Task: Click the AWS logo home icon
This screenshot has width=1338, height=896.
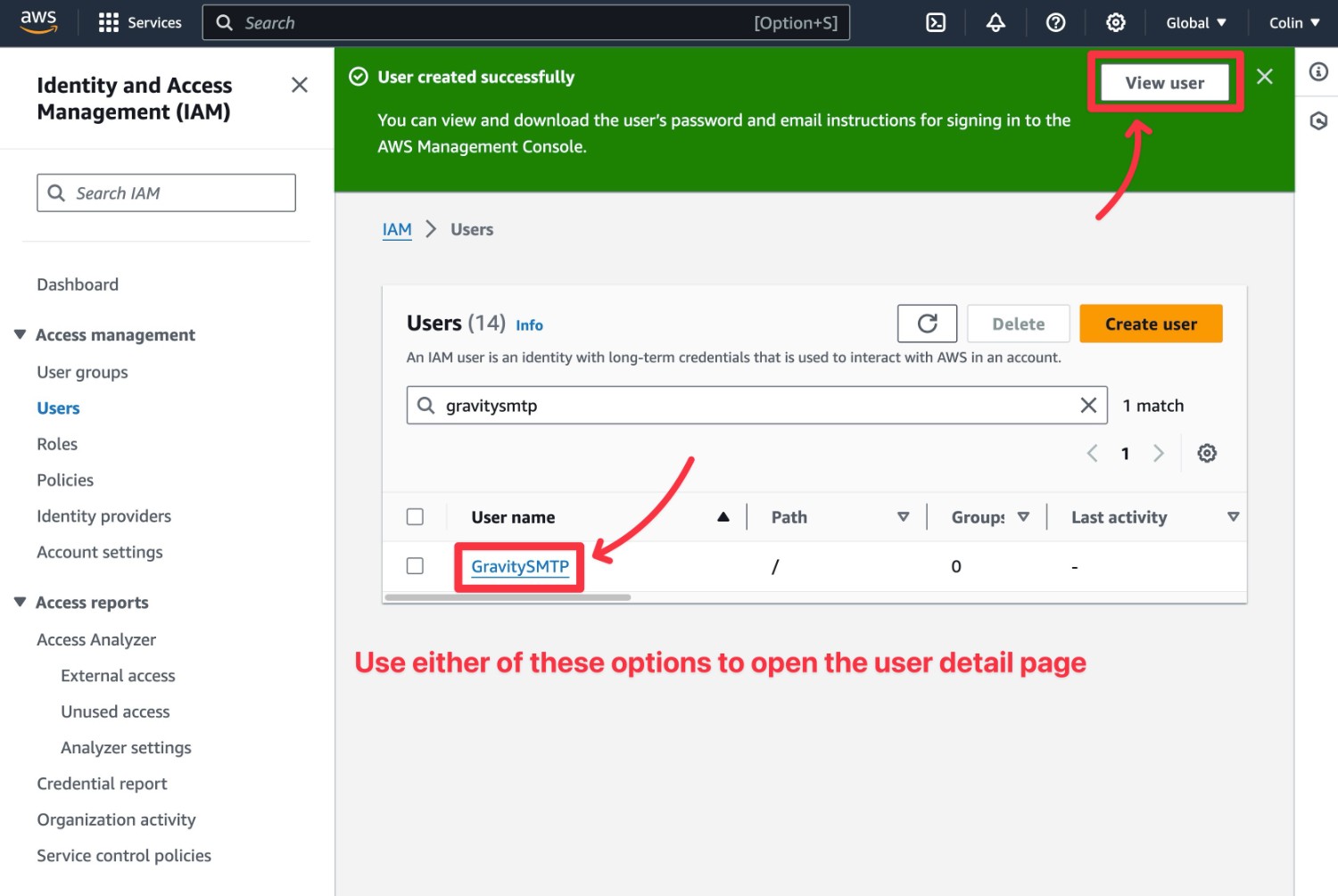Action: point(38,22)
